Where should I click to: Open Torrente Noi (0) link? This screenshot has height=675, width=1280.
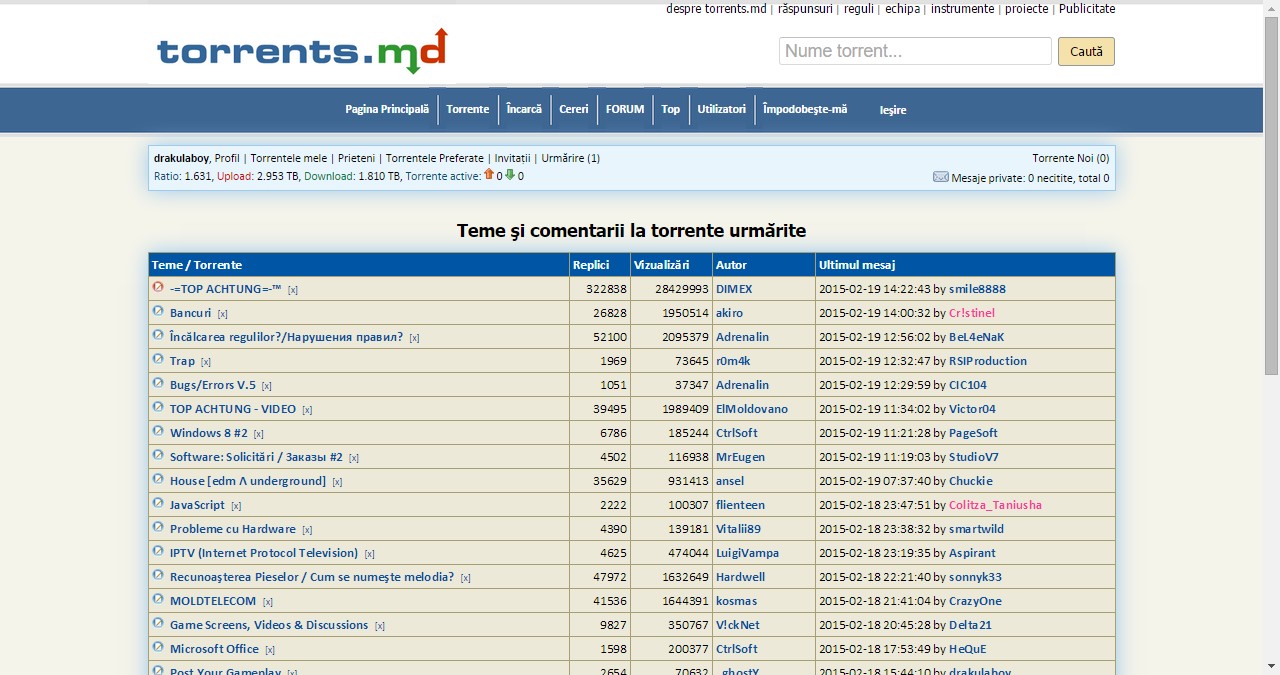(1071, 158)
